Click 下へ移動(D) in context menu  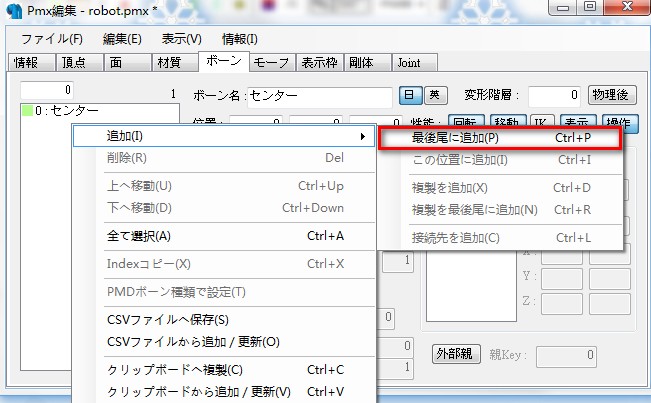224,208
